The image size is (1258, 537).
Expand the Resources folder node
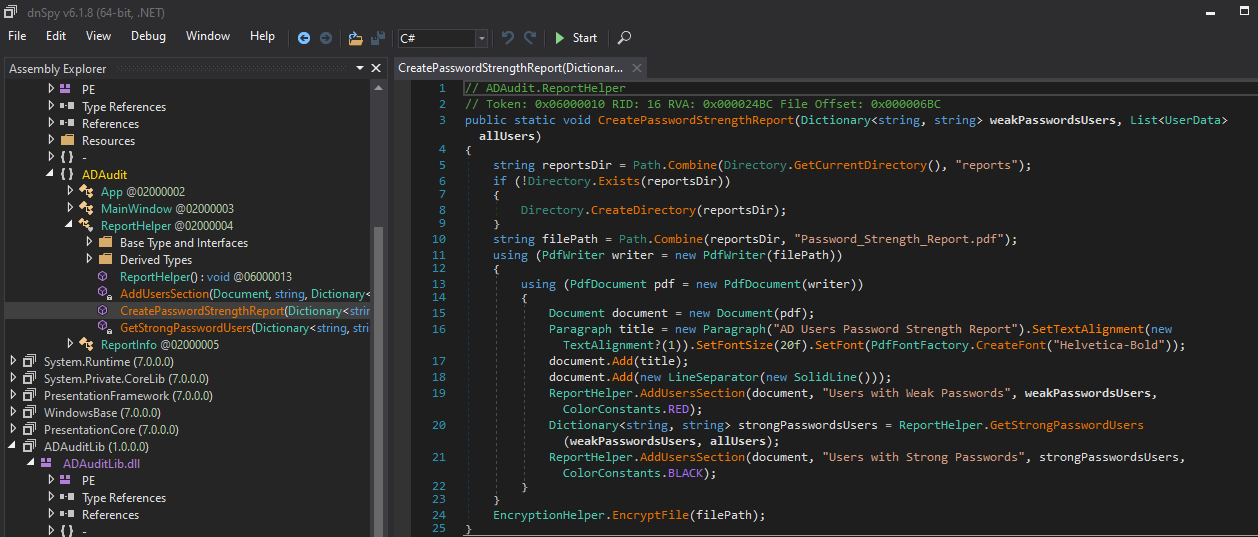tap(52, 140)
